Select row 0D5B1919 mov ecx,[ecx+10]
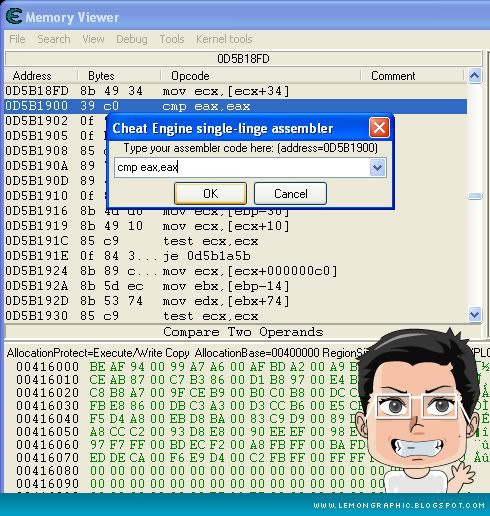The width and height of the screenshot is (490, 516). click(236, 226)
